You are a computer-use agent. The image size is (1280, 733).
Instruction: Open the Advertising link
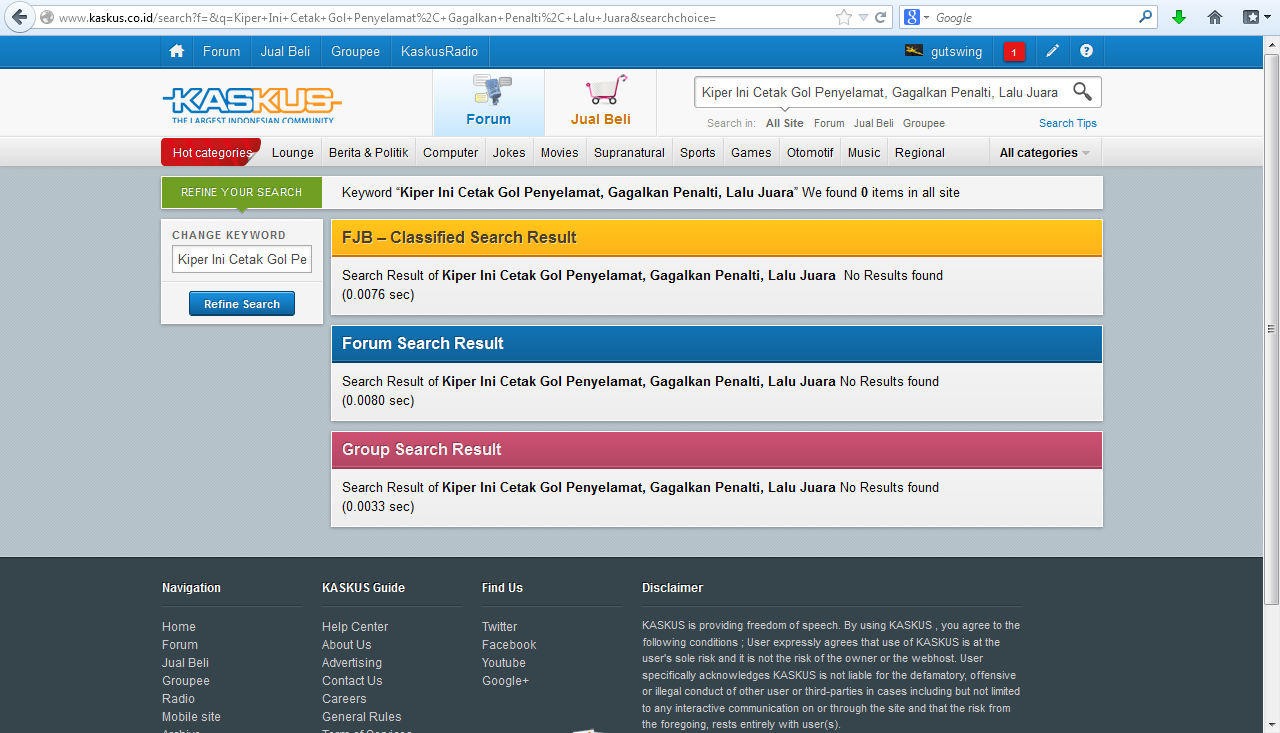352,663
